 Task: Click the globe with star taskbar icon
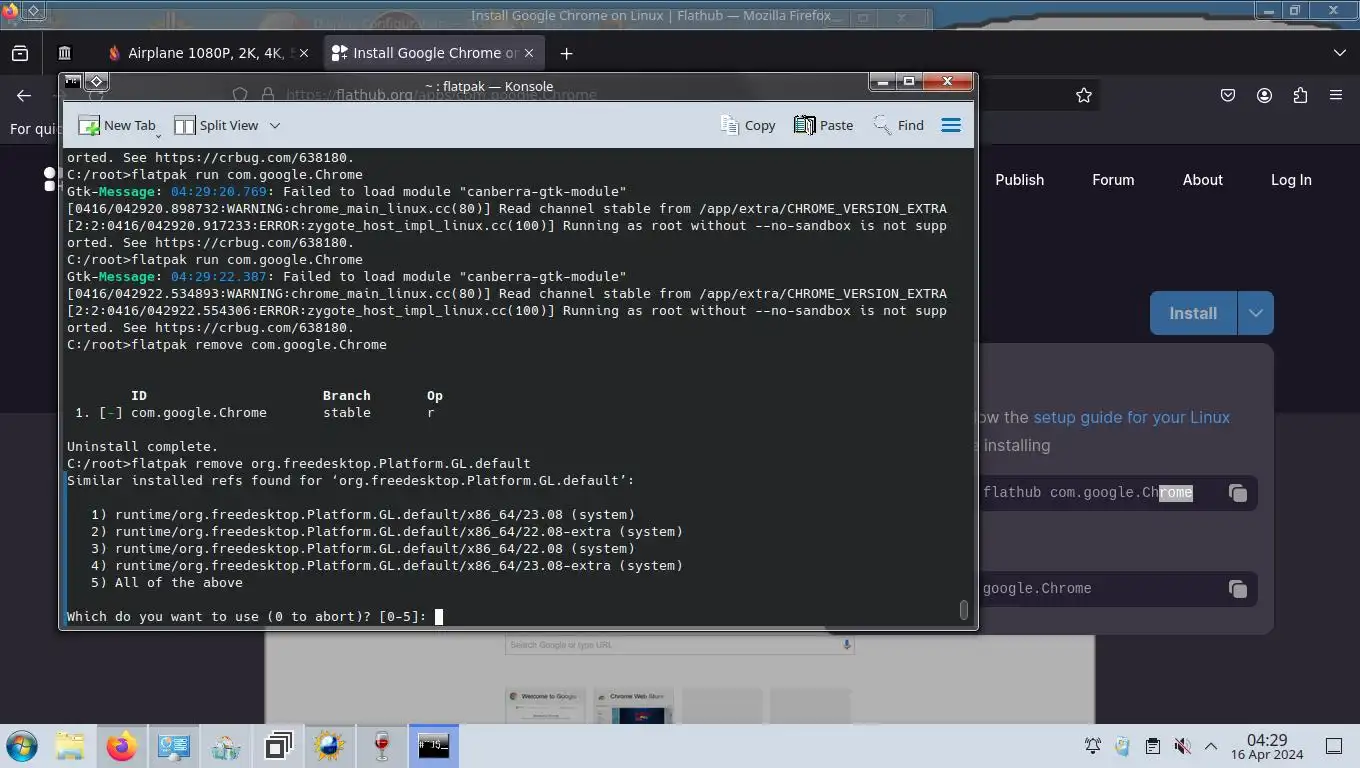[330, 746]
